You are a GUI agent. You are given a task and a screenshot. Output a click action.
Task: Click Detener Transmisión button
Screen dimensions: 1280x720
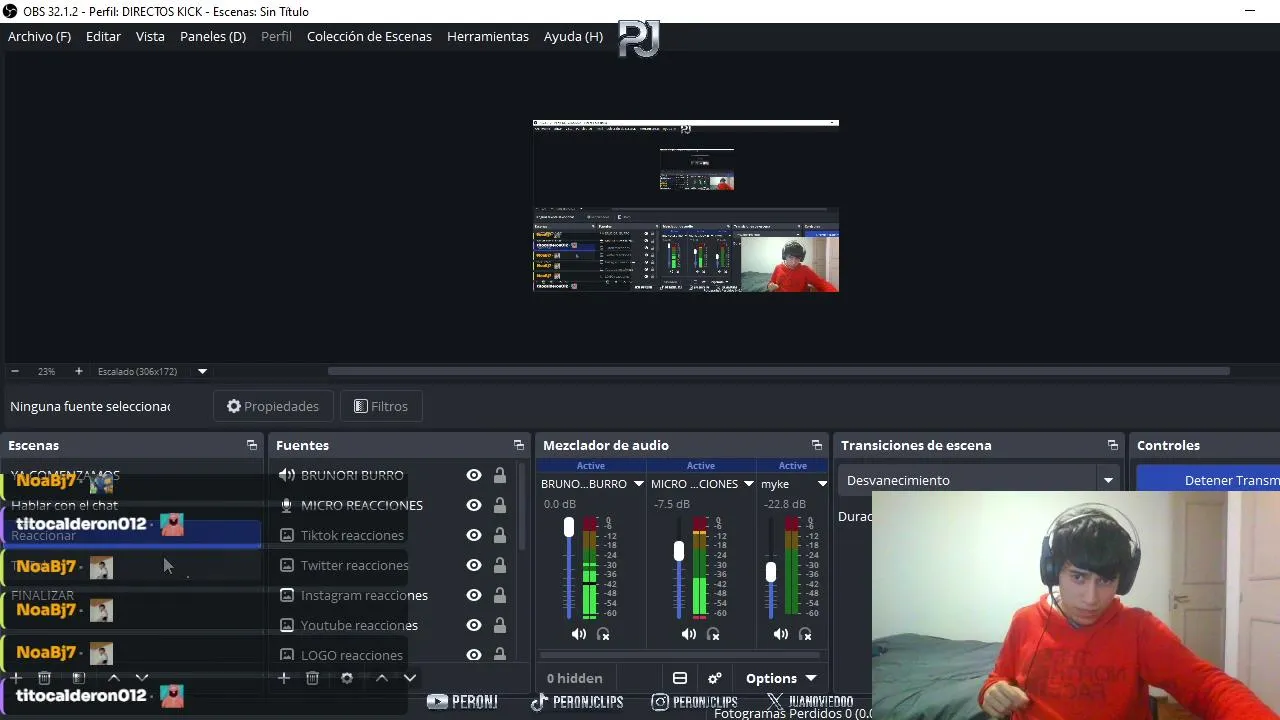1208,480
